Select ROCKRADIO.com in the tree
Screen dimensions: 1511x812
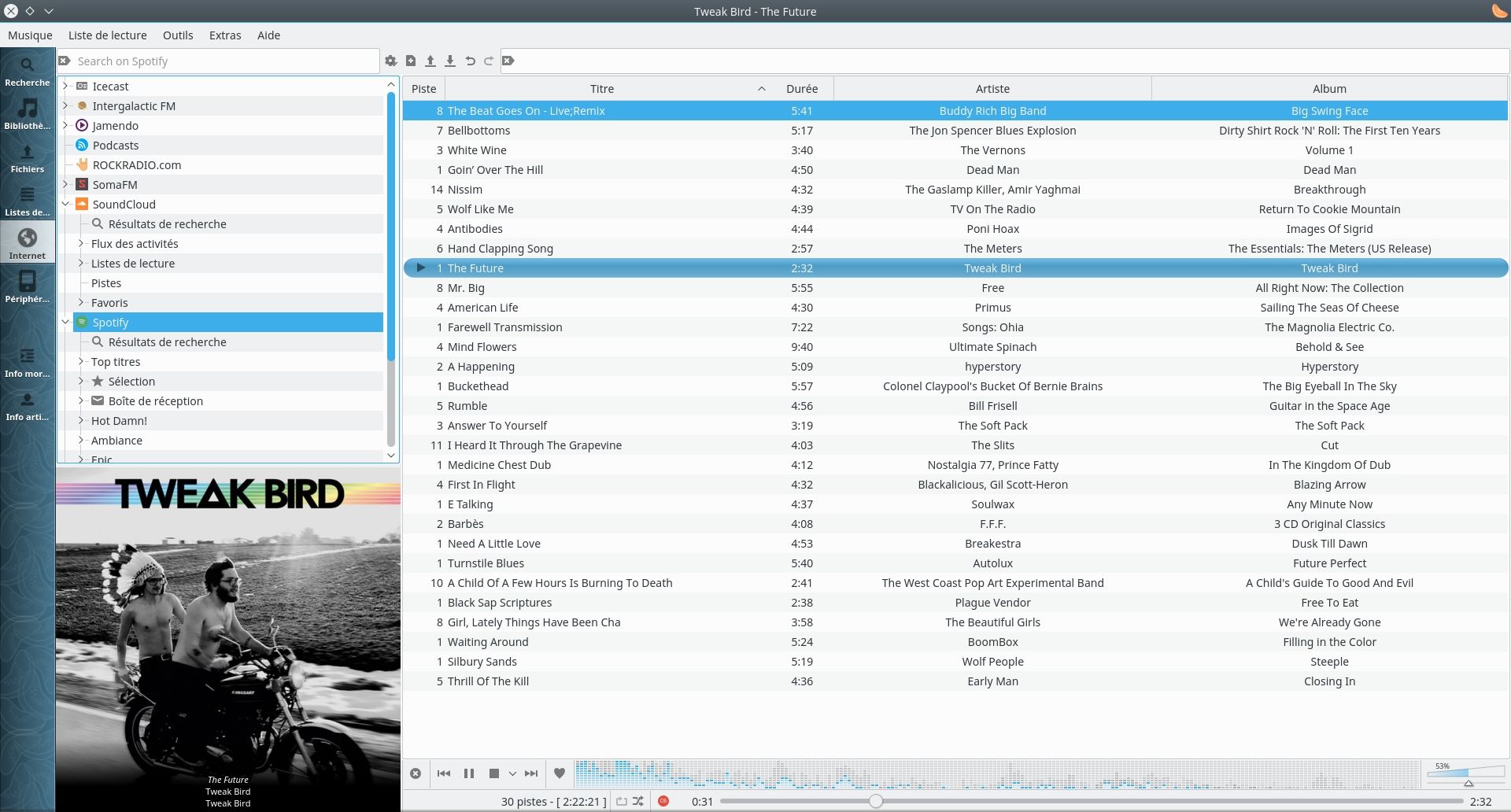coord(137,164)
